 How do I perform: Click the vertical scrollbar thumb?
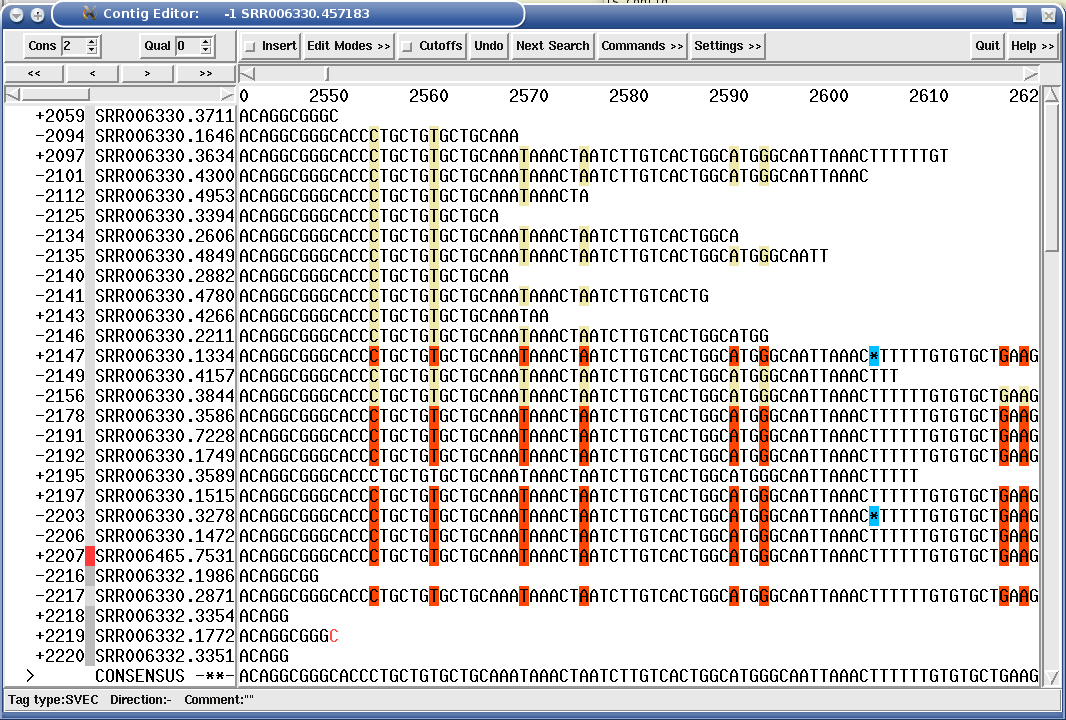1051,177
